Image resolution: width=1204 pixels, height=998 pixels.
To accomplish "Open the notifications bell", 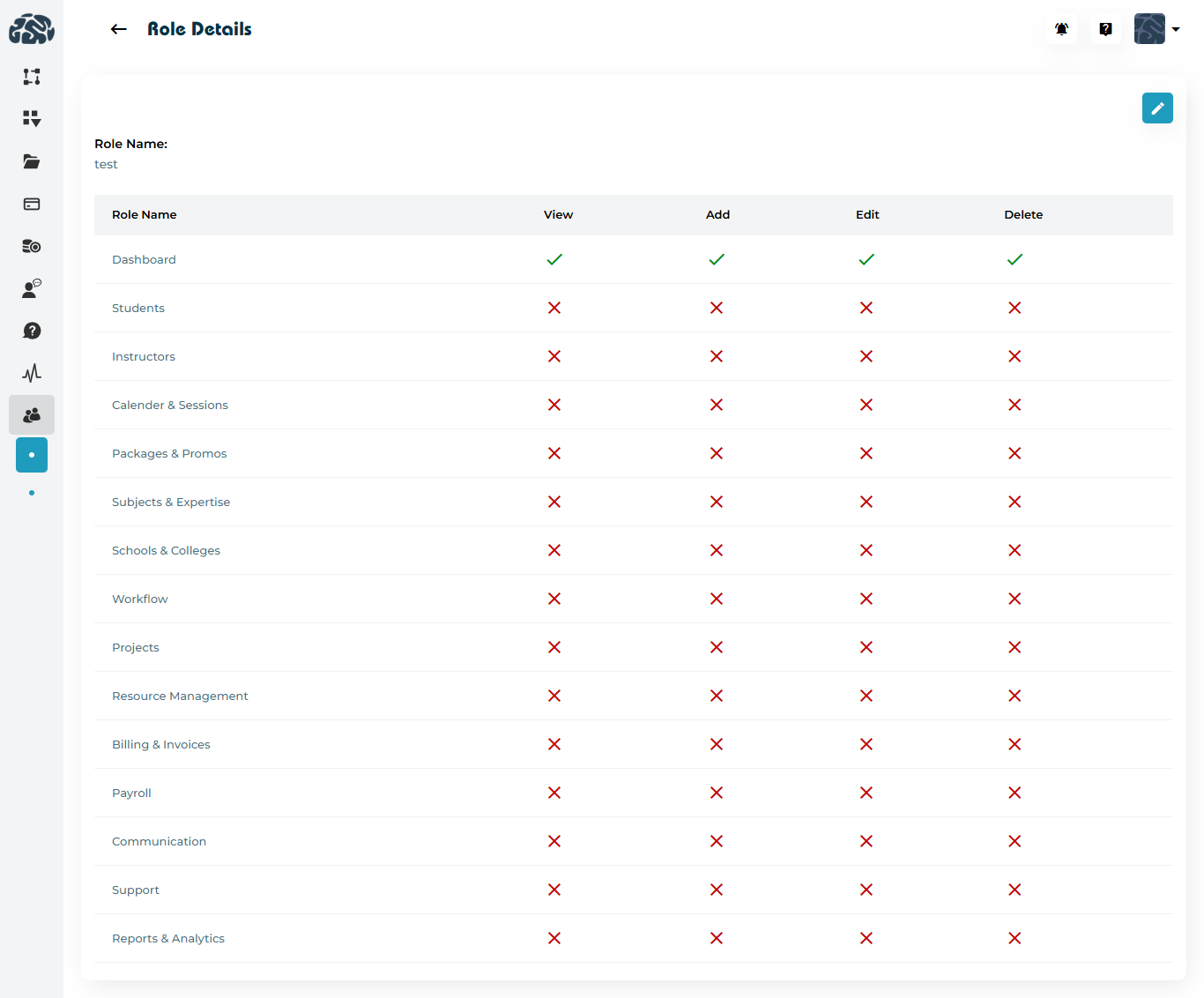I will click(1061, 29).
